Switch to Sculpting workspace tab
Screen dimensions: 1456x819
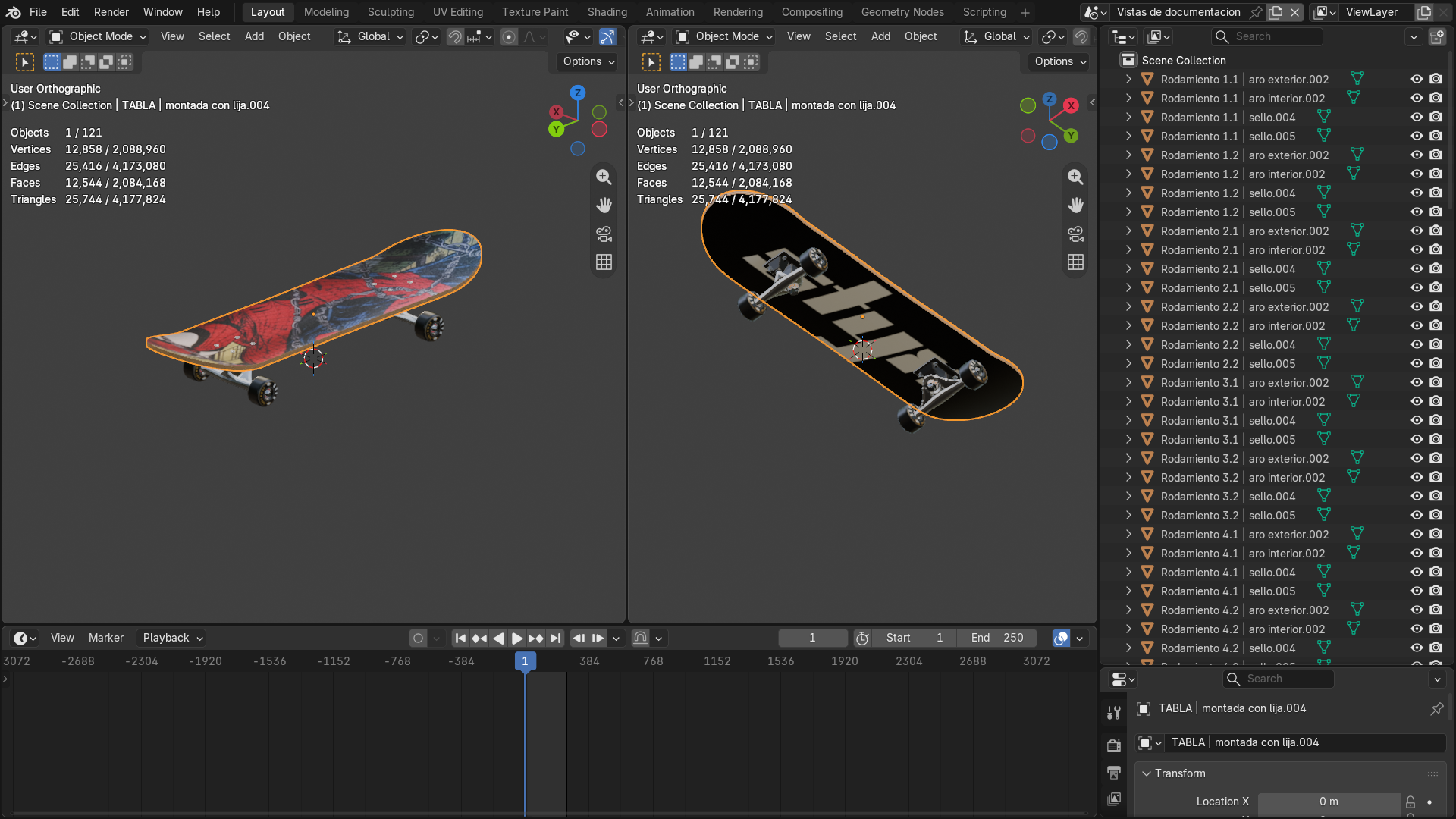pyautogui.click(x=391, y=12)
